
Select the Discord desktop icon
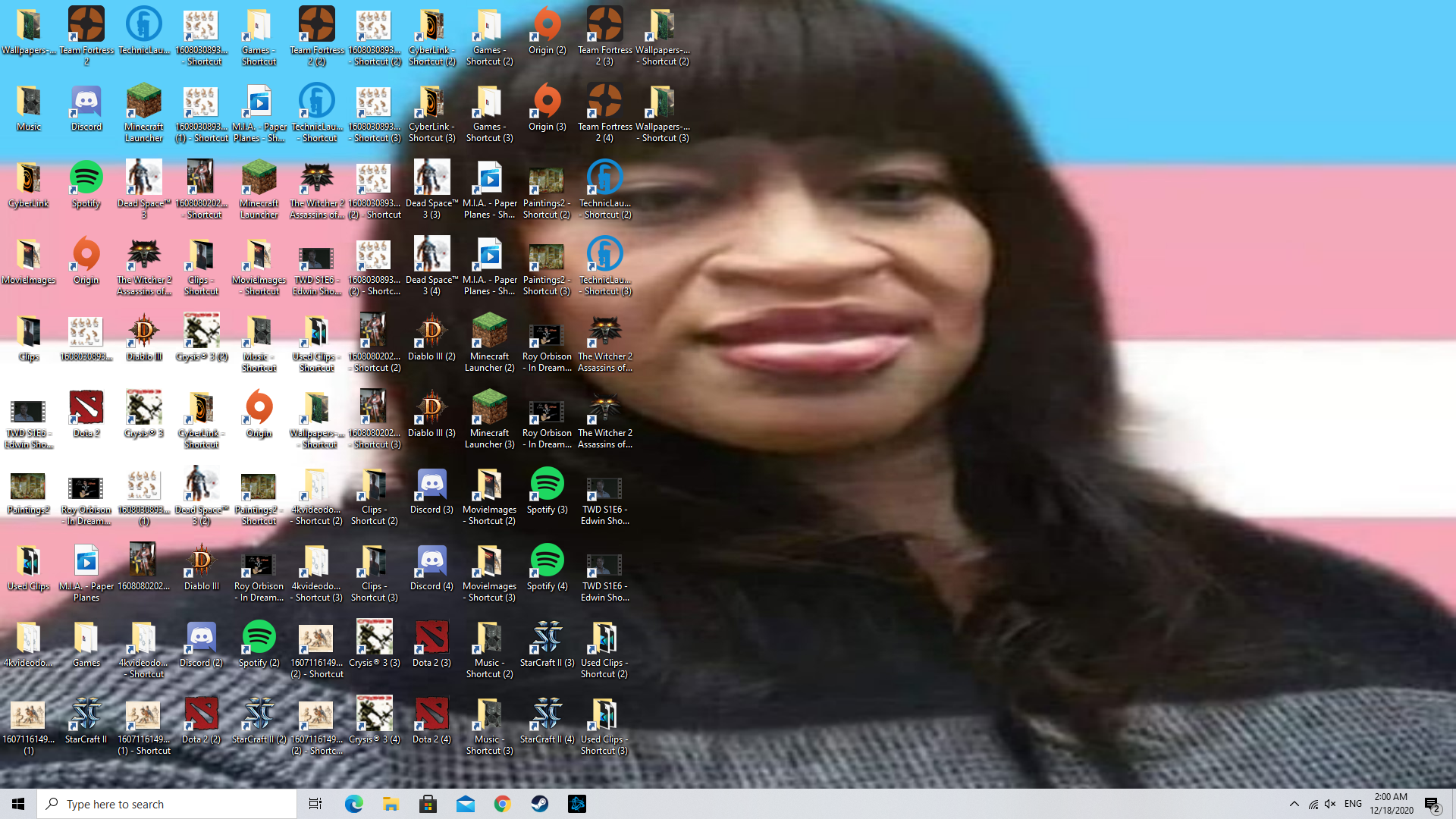click(x=86, y=103)
